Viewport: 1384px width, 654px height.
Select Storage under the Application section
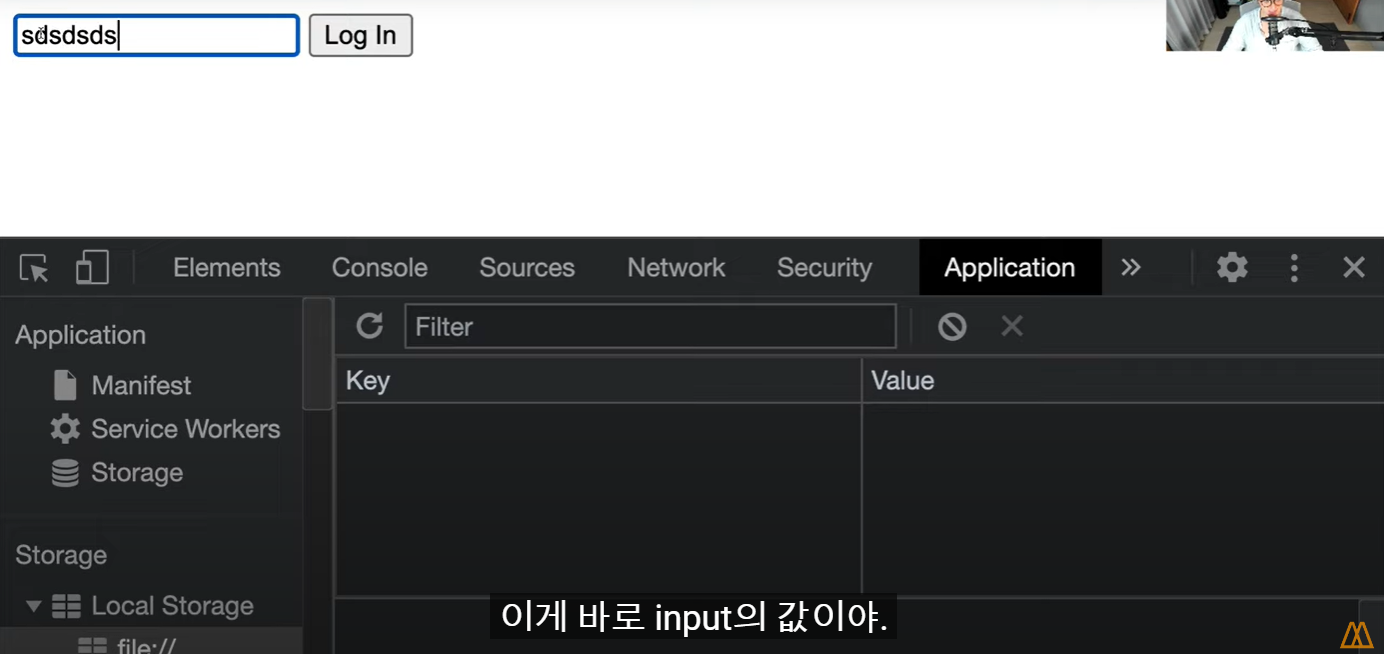(137, 473)
